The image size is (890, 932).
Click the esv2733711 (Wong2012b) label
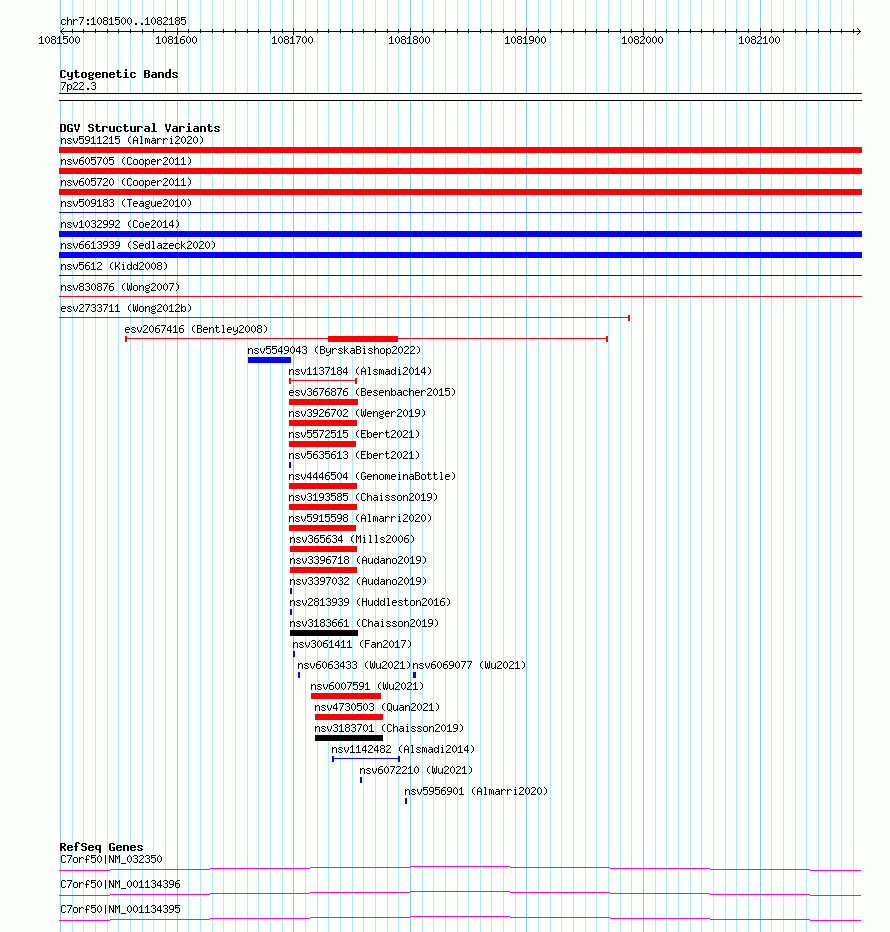tap(126, 308)
